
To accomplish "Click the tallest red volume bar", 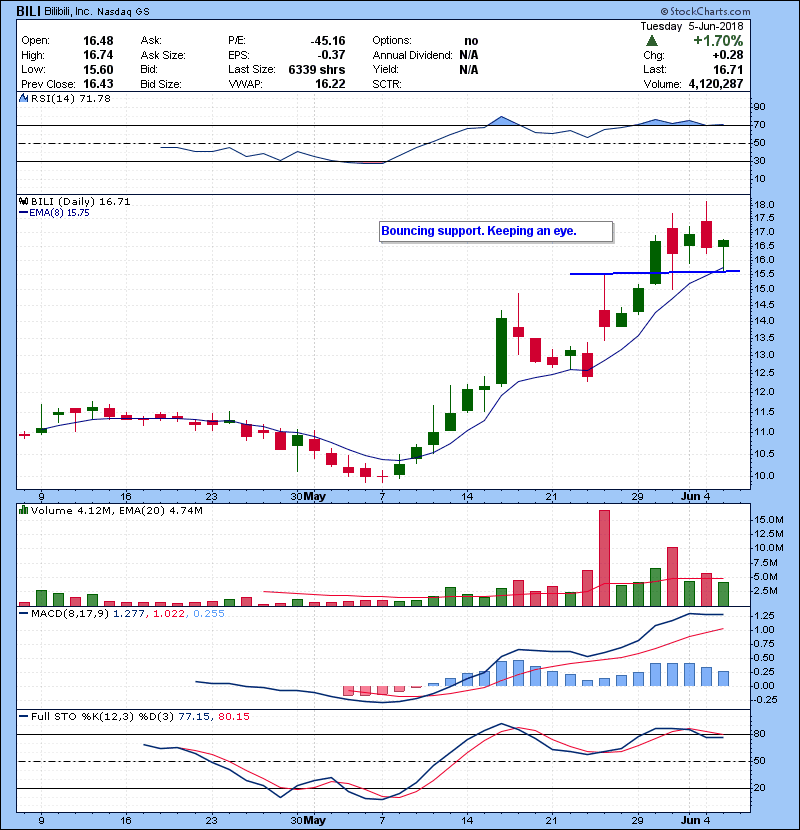I will pos(604,558).
